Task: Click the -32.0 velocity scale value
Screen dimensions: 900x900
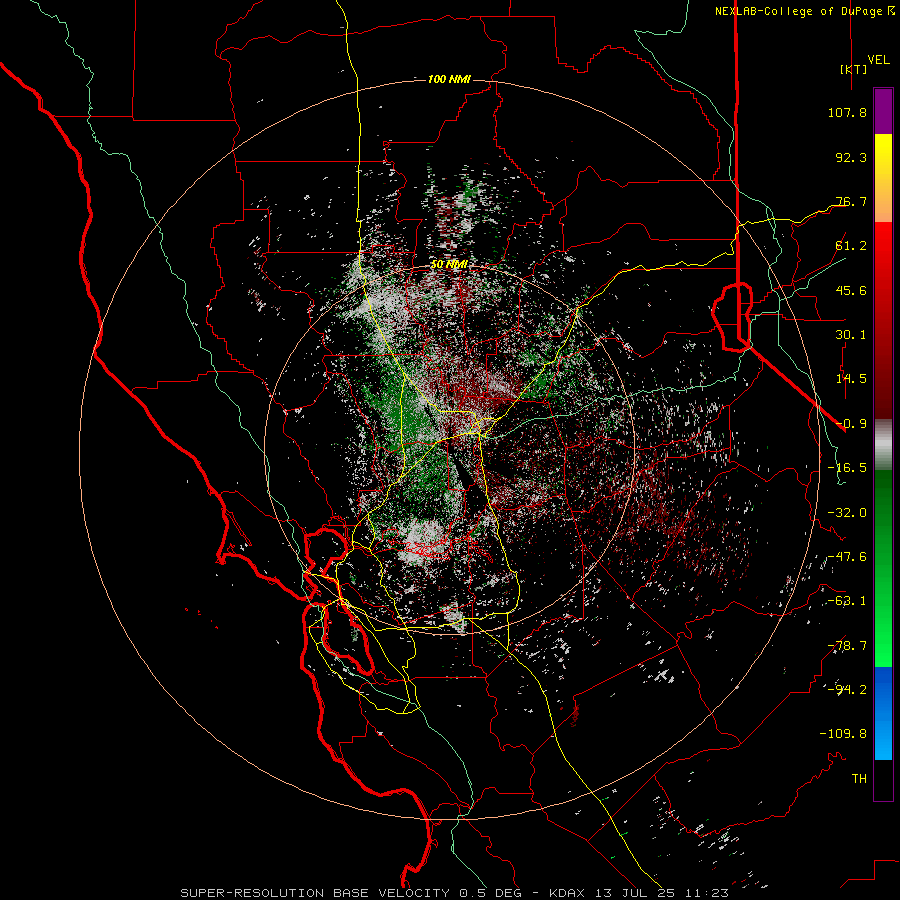Action: click(847, 513)
